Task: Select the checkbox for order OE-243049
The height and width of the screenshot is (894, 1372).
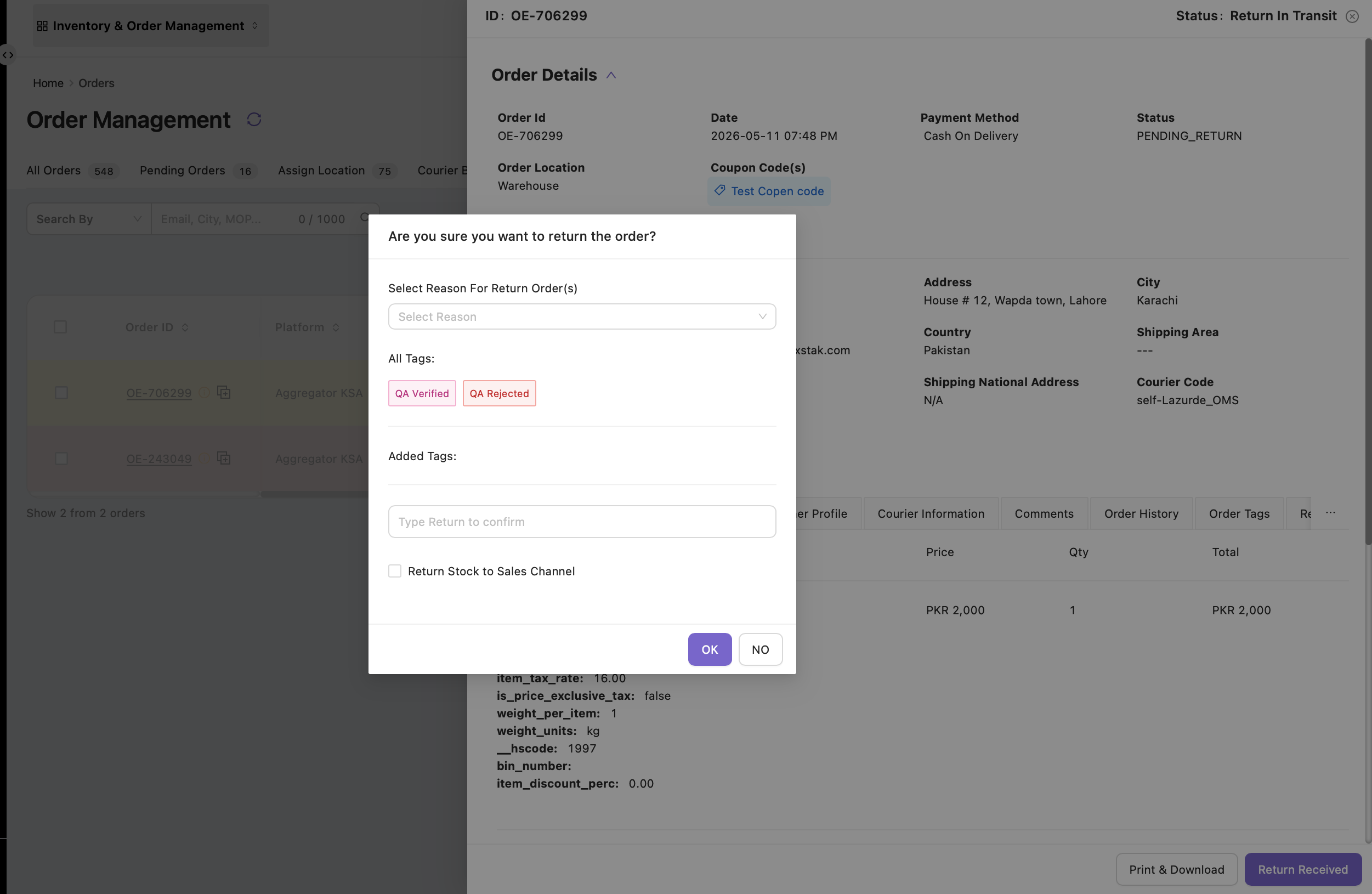Action: [x=61, y=458]
